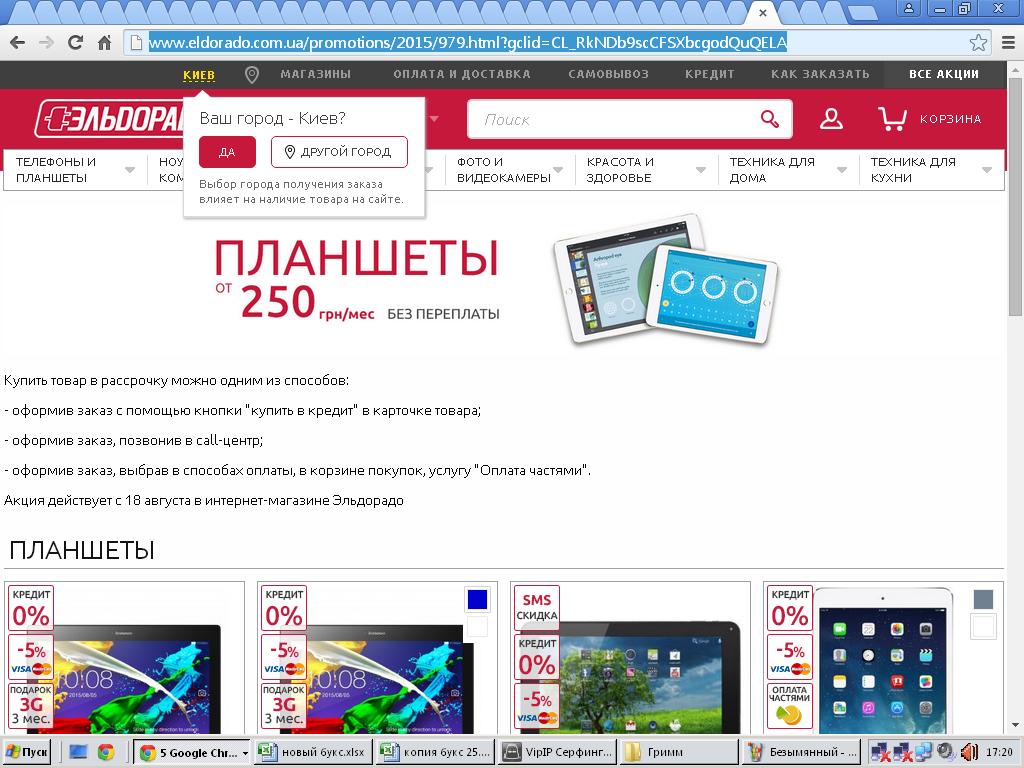Click the search magnifier icon
Image resolution: width=1024 pixels, height=768 pixels.
770,119
